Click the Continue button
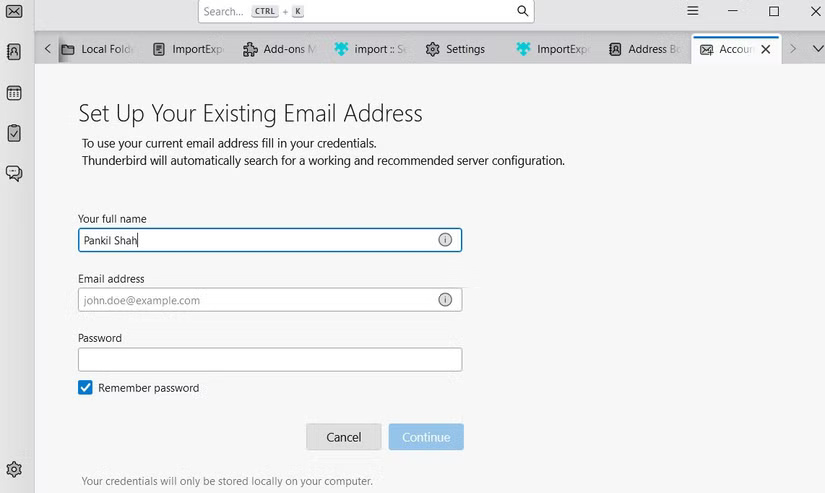The image size is (825, 493). tap(426, 437)
